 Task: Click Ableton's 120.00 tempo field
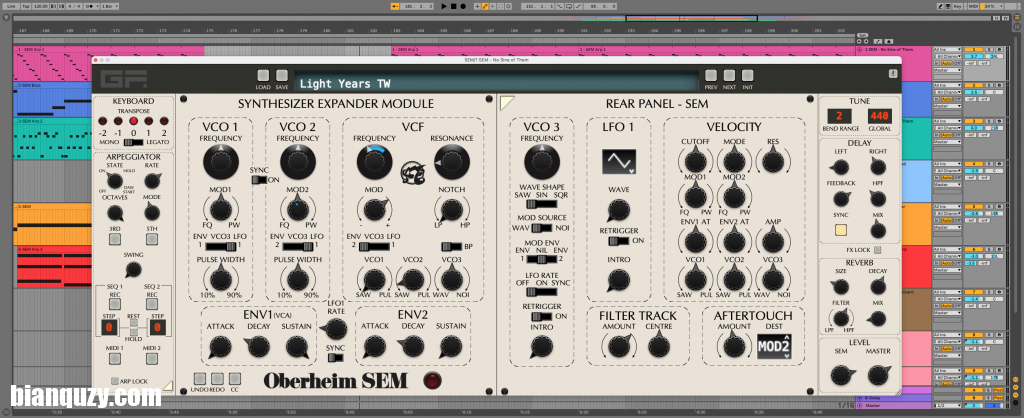41,6
